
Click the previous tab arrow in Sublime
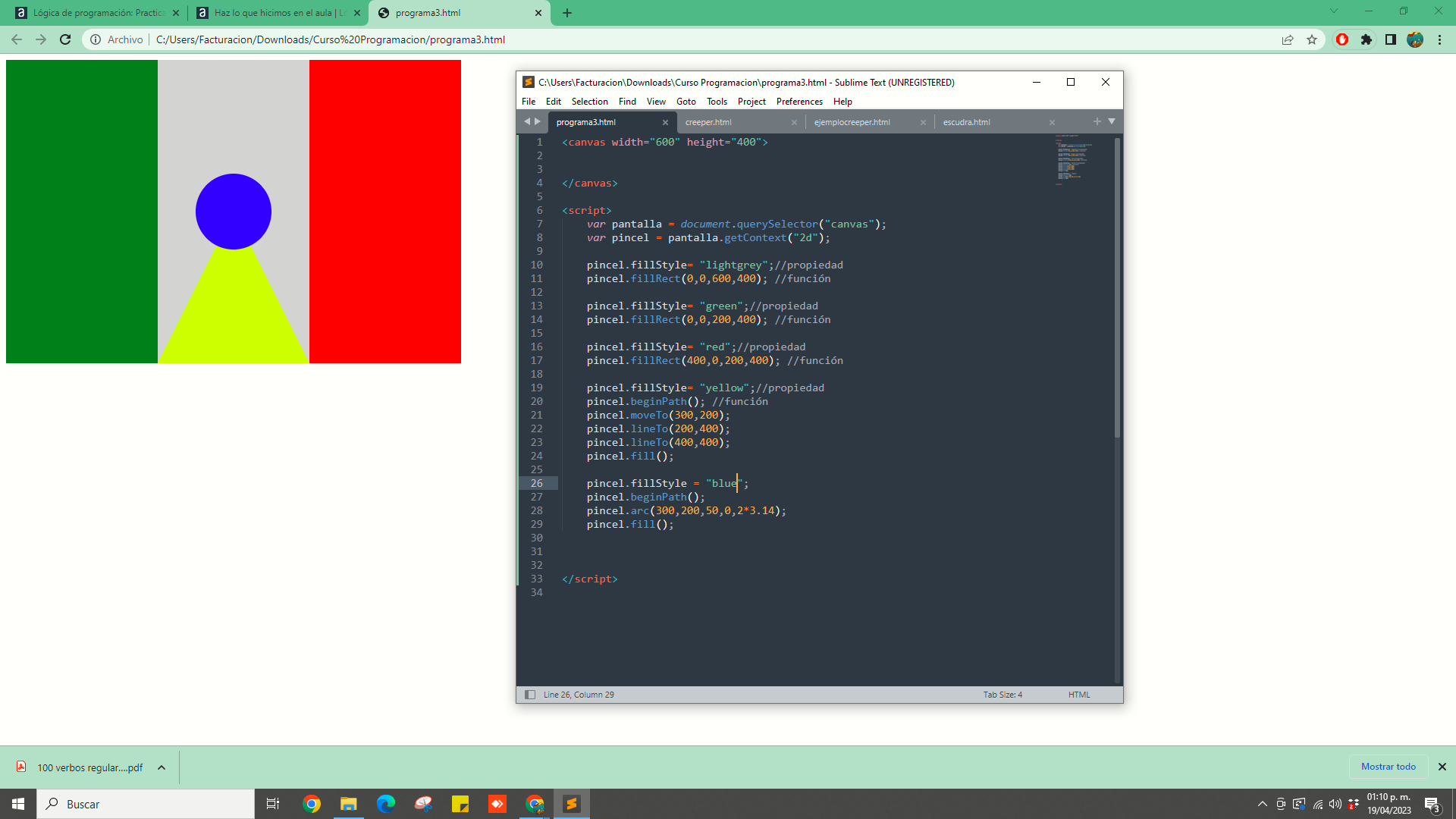coord(527,121)
